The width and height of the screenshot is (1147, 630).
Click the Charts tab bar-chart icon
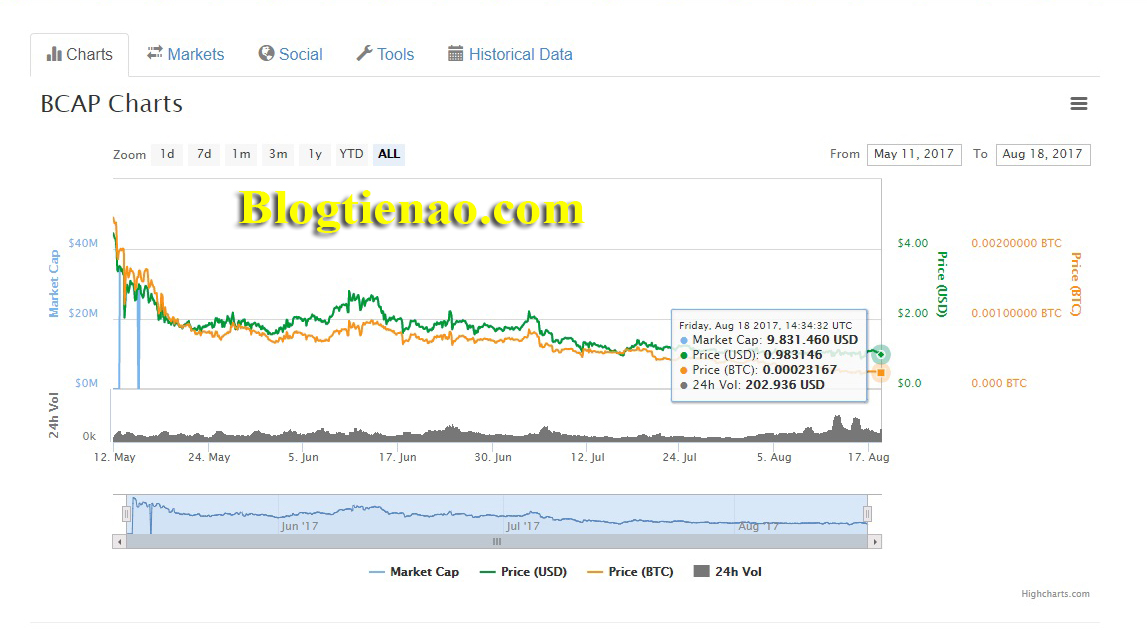coord(54,54)
